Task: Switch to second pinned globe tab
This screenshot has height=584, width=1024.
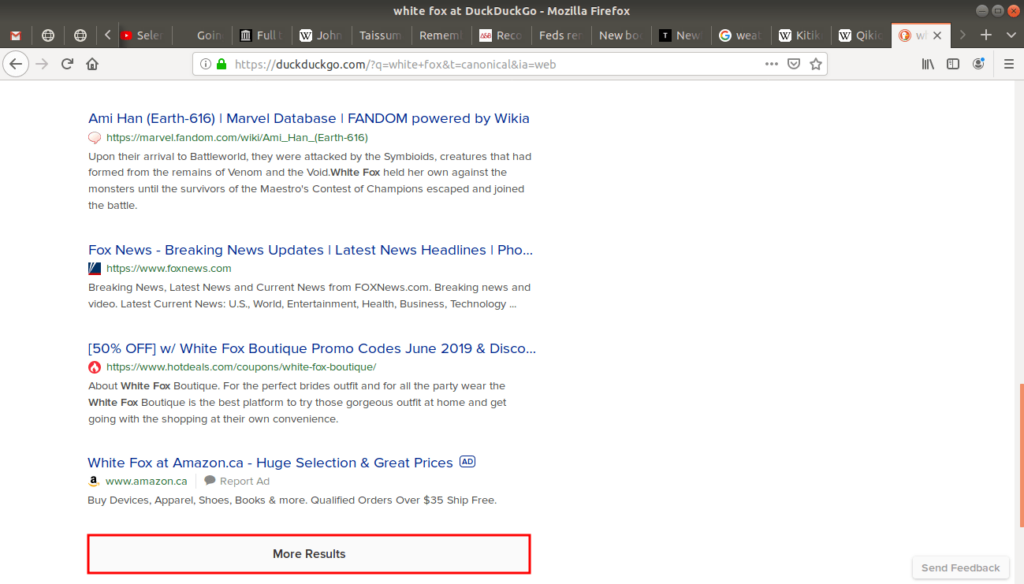Action: [80, 35]
